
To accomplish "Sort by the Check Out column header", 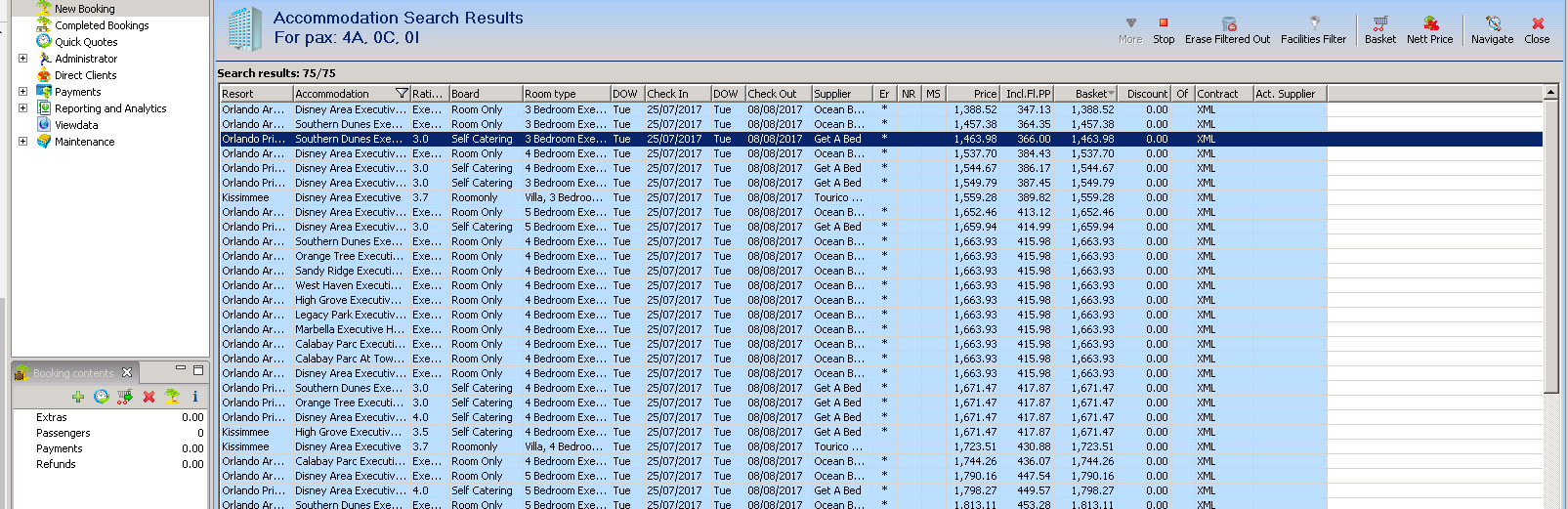I will (x=779, y=94).
